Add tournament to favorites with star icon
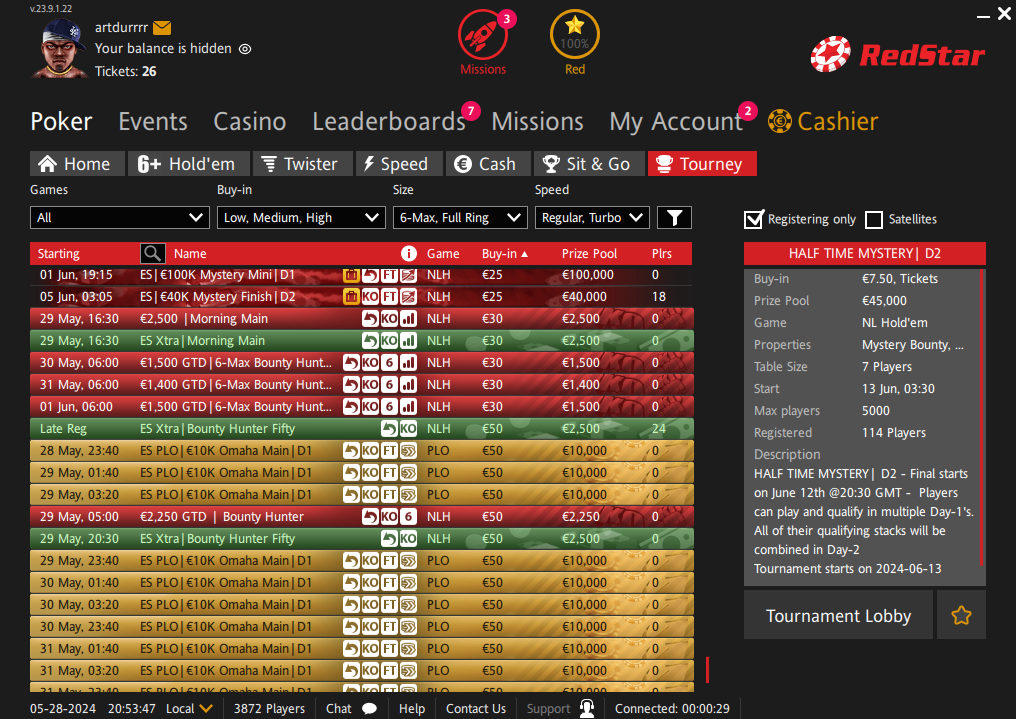Viewport: 1016px width, 719px height. (x=961, y=615)
